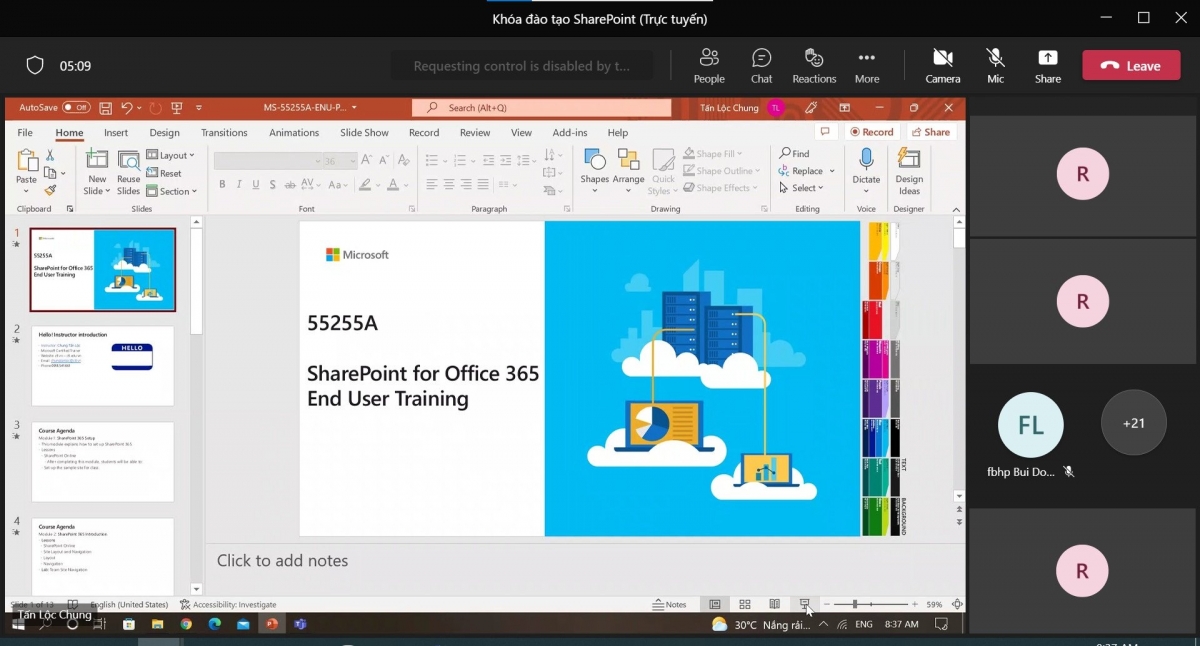Viewport: 1200px width, 646px height.
Task: Switch to the Design tab
Action: pyautogui.click(x=165, y=132)
